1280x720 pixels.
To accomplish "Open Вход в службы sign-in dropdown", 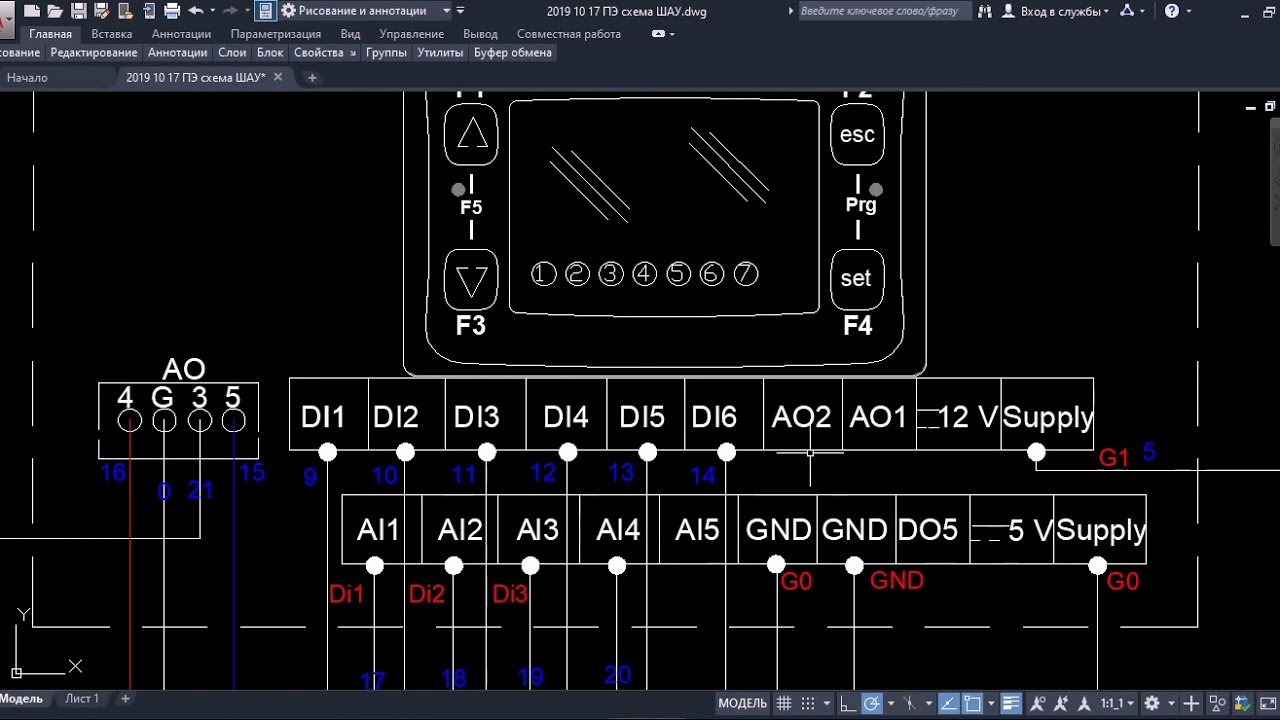I will coord(1056,11).
